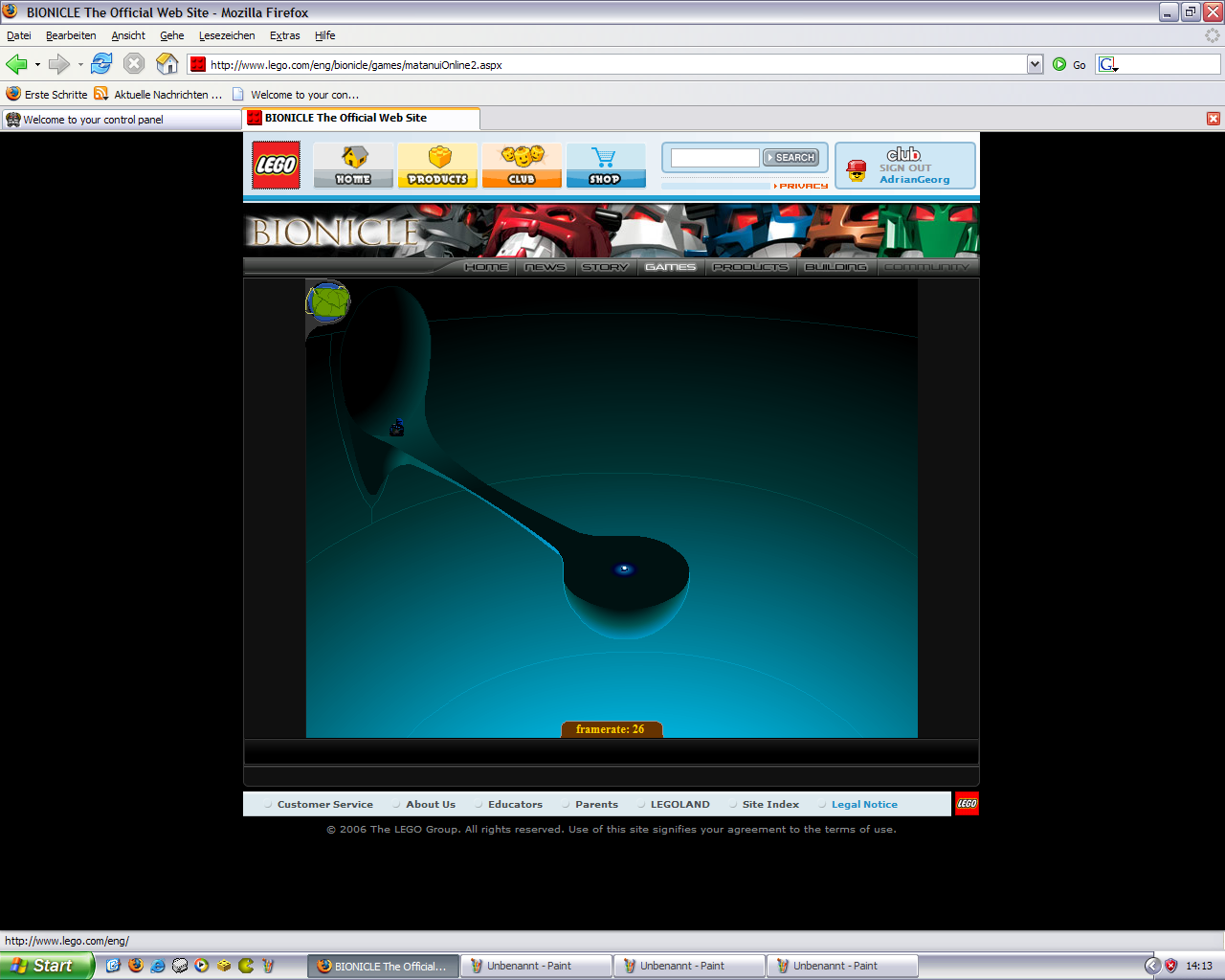Open the yellow-brick Products button

437,165
